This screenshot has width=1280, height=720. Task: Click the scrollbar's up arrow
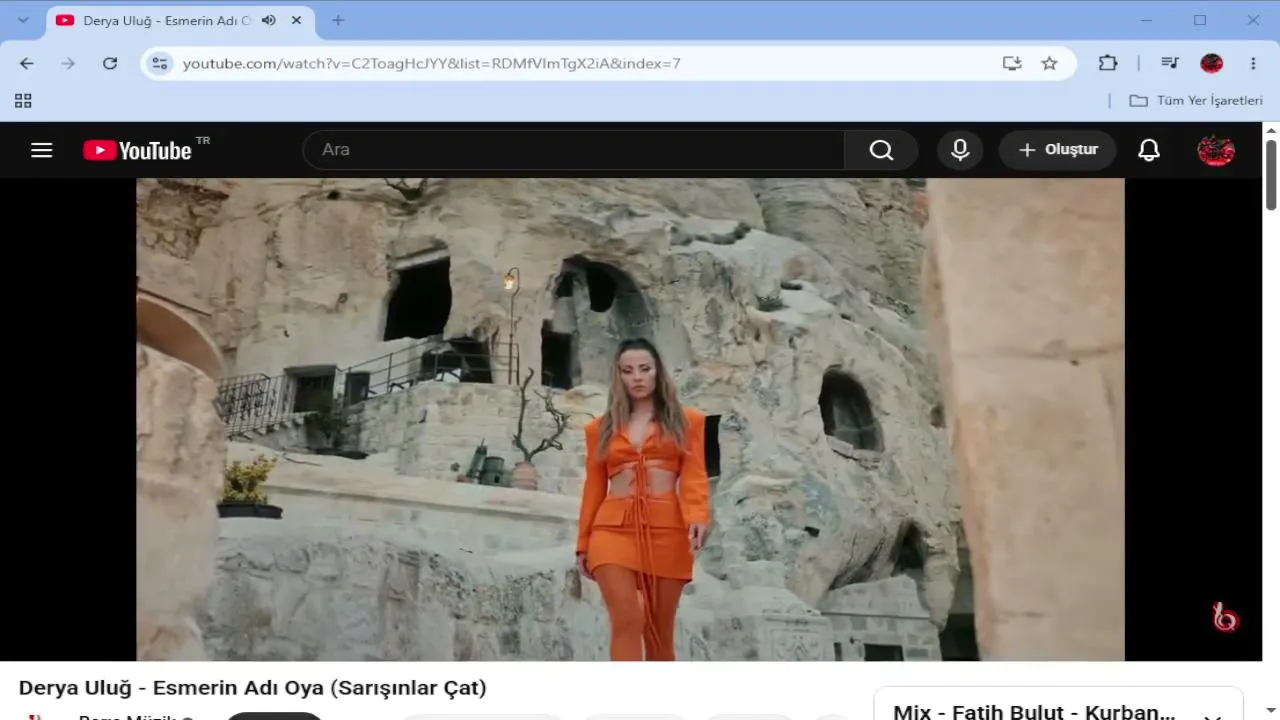[x=1271, y=130]
